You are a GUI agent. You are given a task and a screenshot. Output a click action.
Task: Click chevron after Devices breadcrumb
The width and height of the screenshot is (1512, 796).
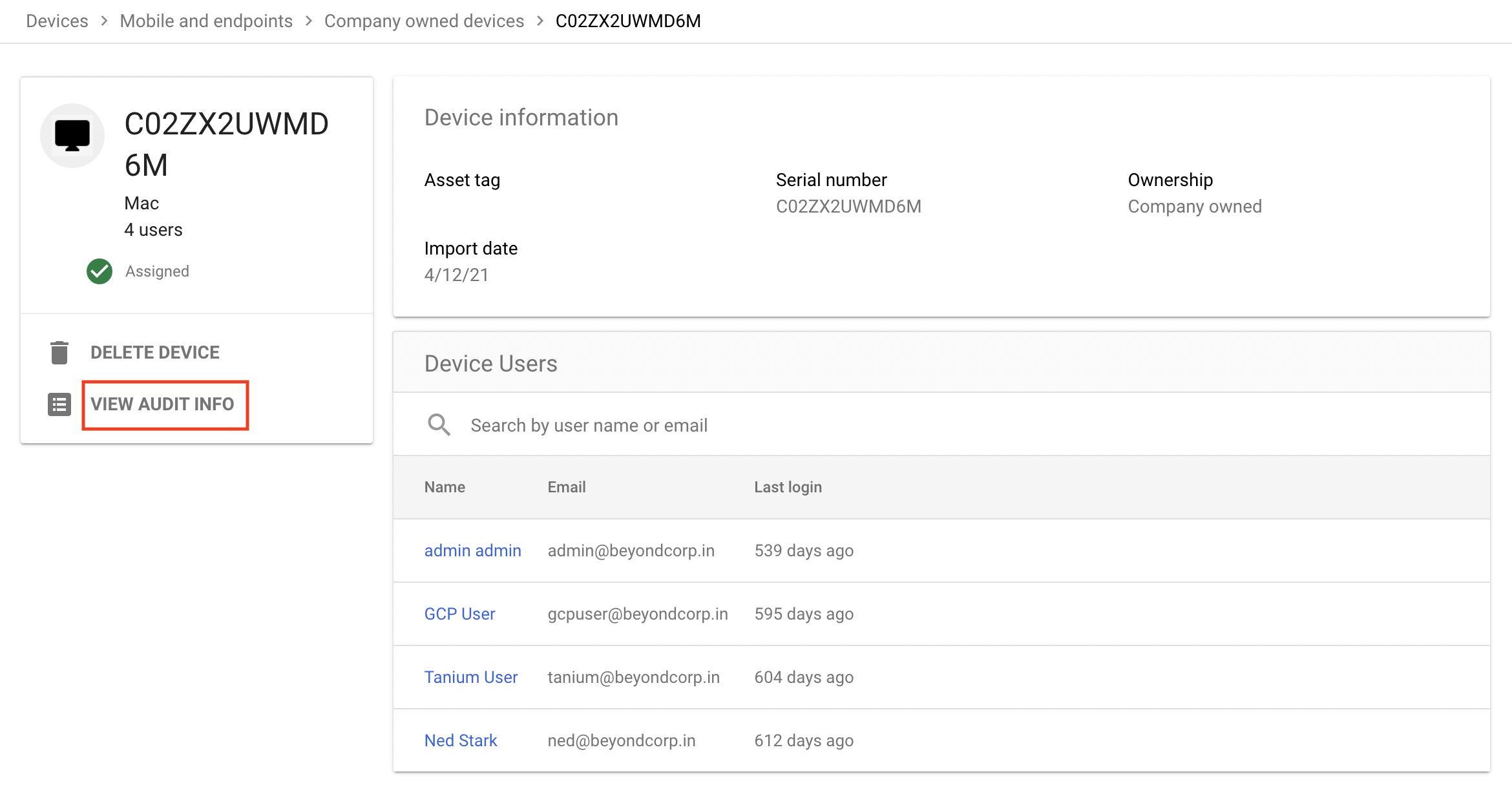(x=104, y=21)
